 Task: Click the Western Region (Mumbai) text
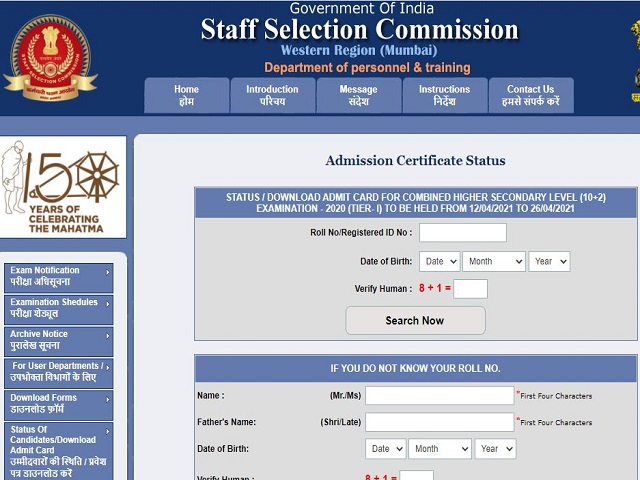[359, 50]
